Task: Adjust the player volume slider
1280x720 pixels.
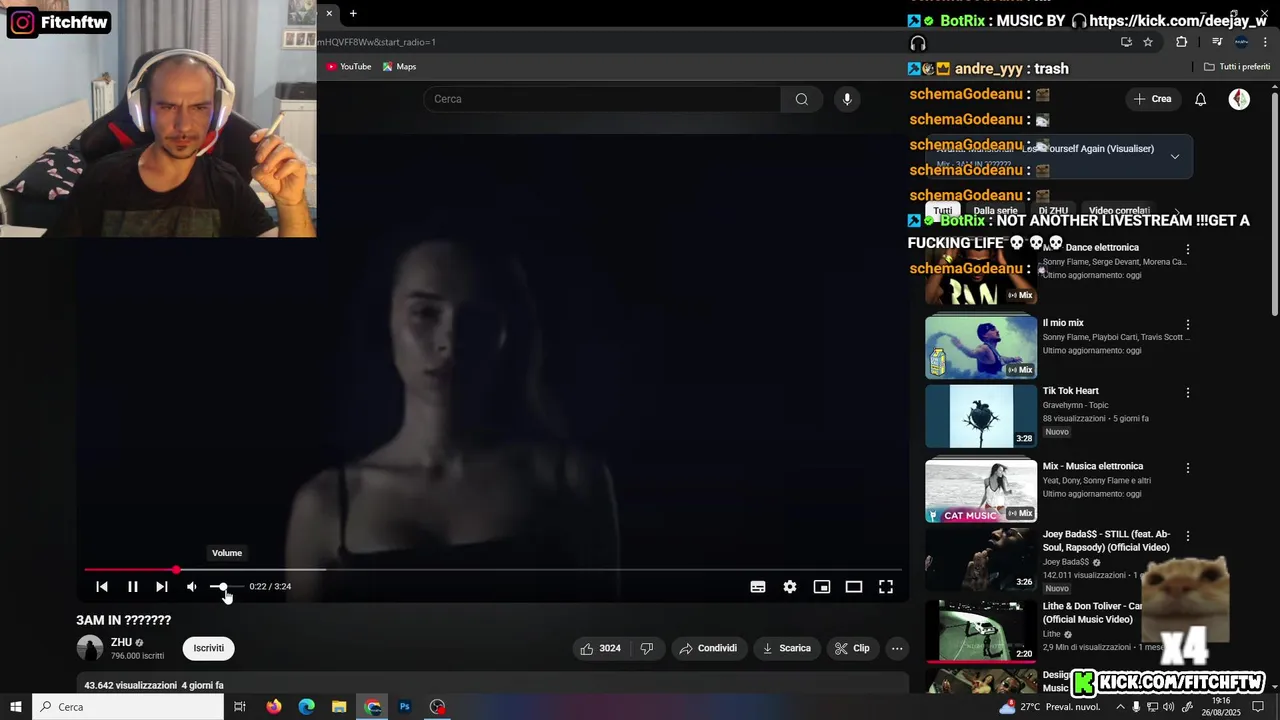Action: pyautogui.click(x=226, y=587)
